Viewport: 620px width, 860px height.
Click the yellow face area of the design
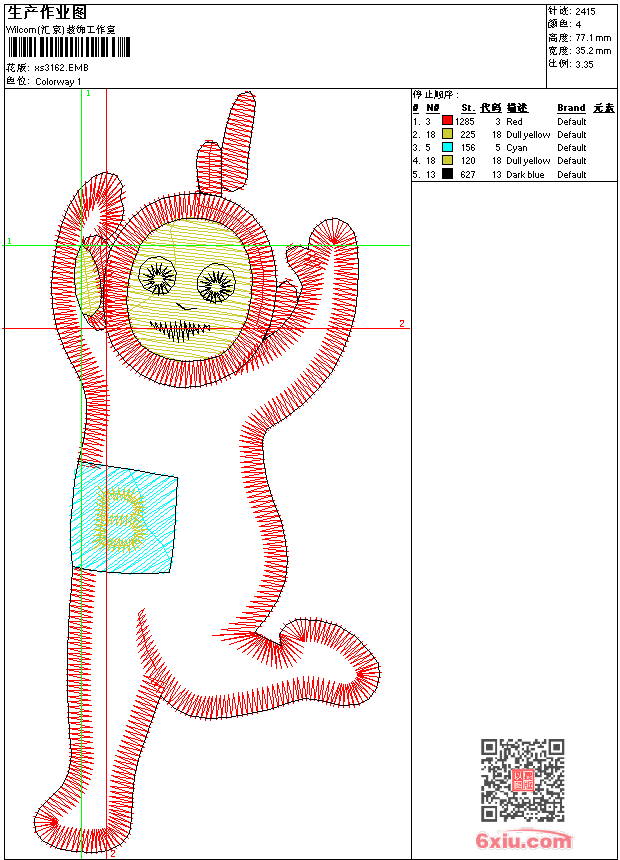[x=190, y=289]
